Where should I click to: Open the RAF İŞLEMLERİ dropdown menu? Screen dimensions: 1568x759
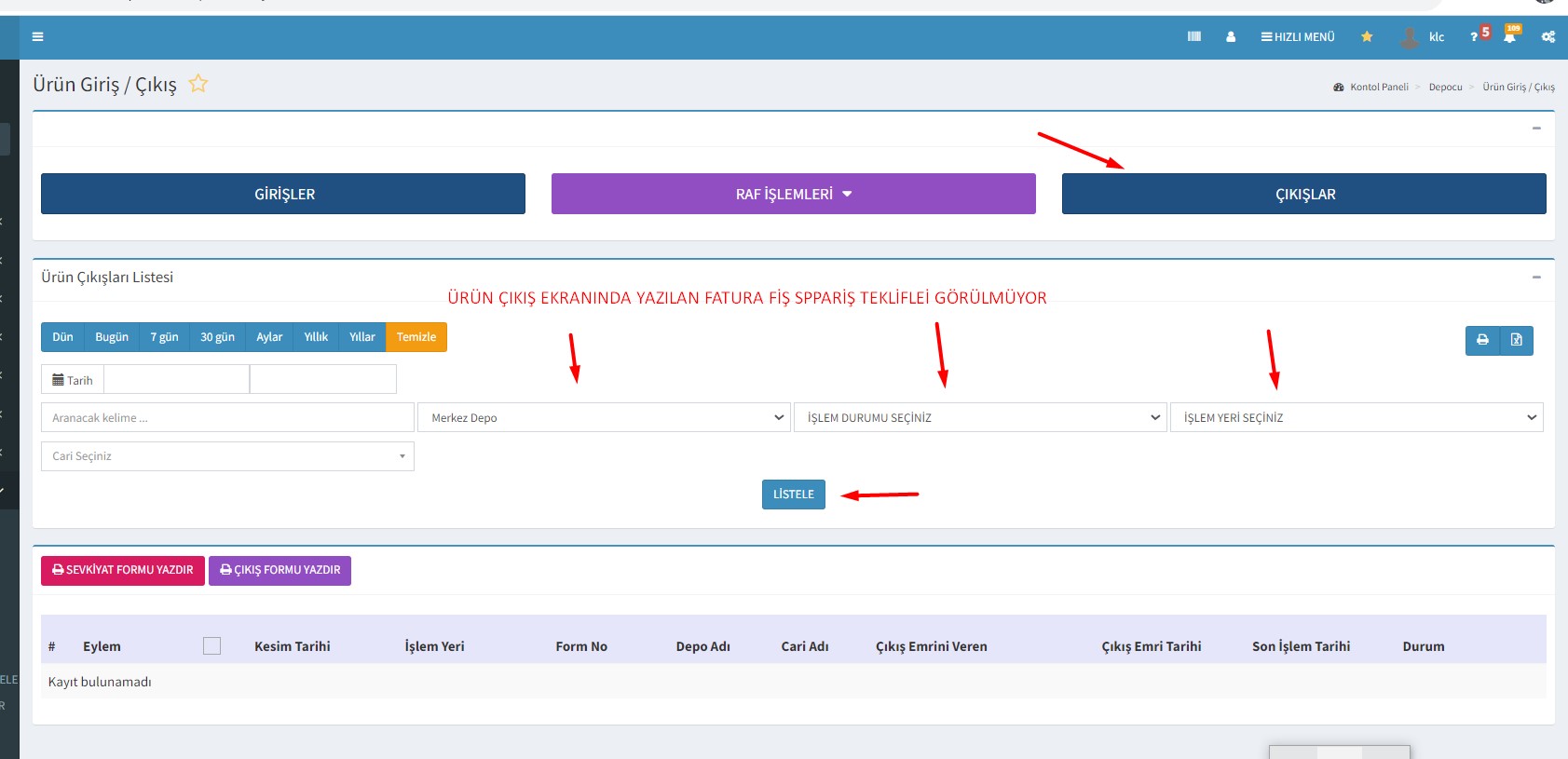tap(793, 194)
